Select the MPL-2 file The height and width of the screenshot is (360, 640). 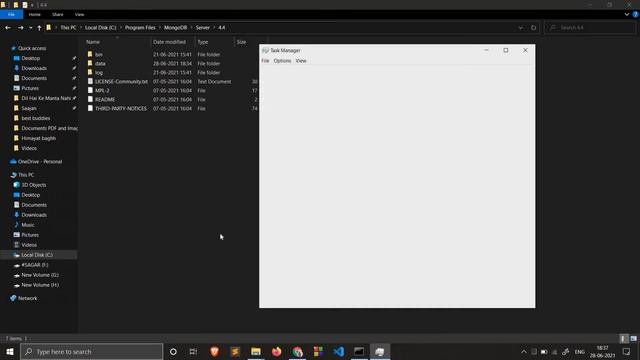(102, 90)
